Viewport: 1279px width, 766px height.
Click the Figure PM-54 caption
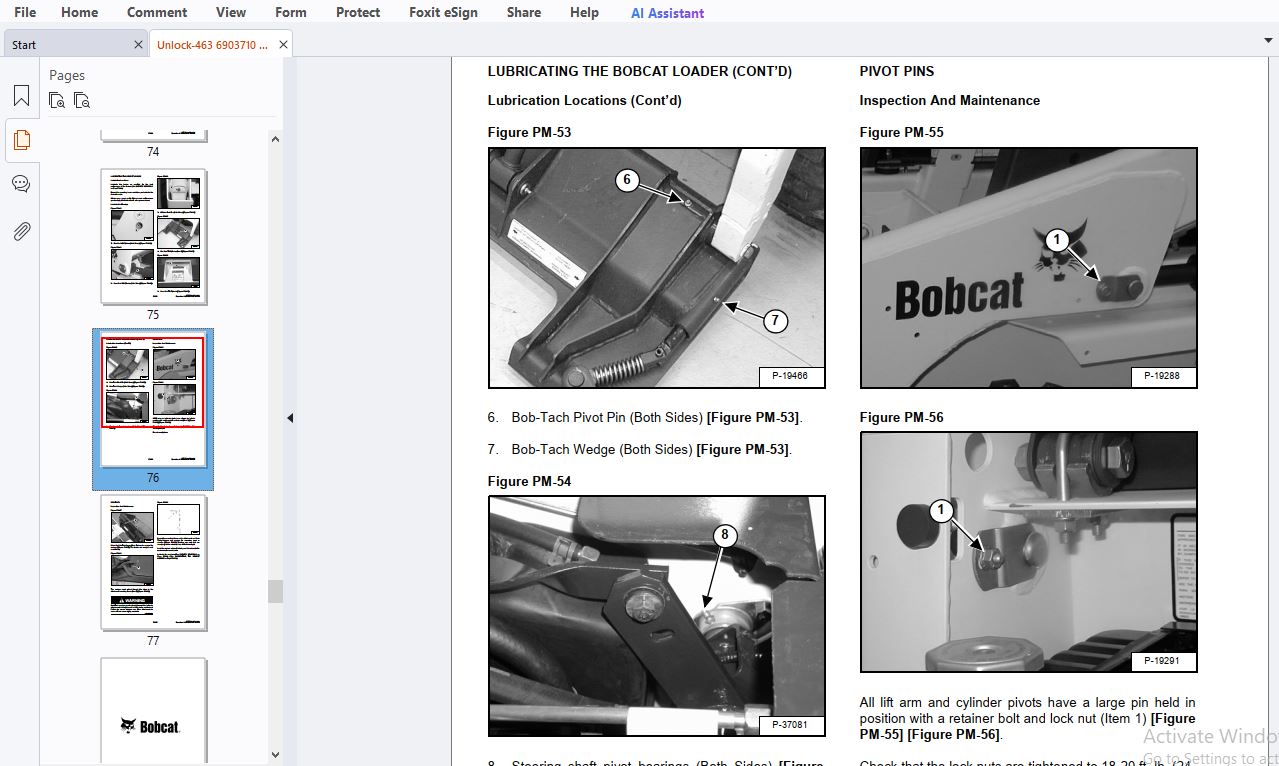pyautogui.click(x=529, y=481)
